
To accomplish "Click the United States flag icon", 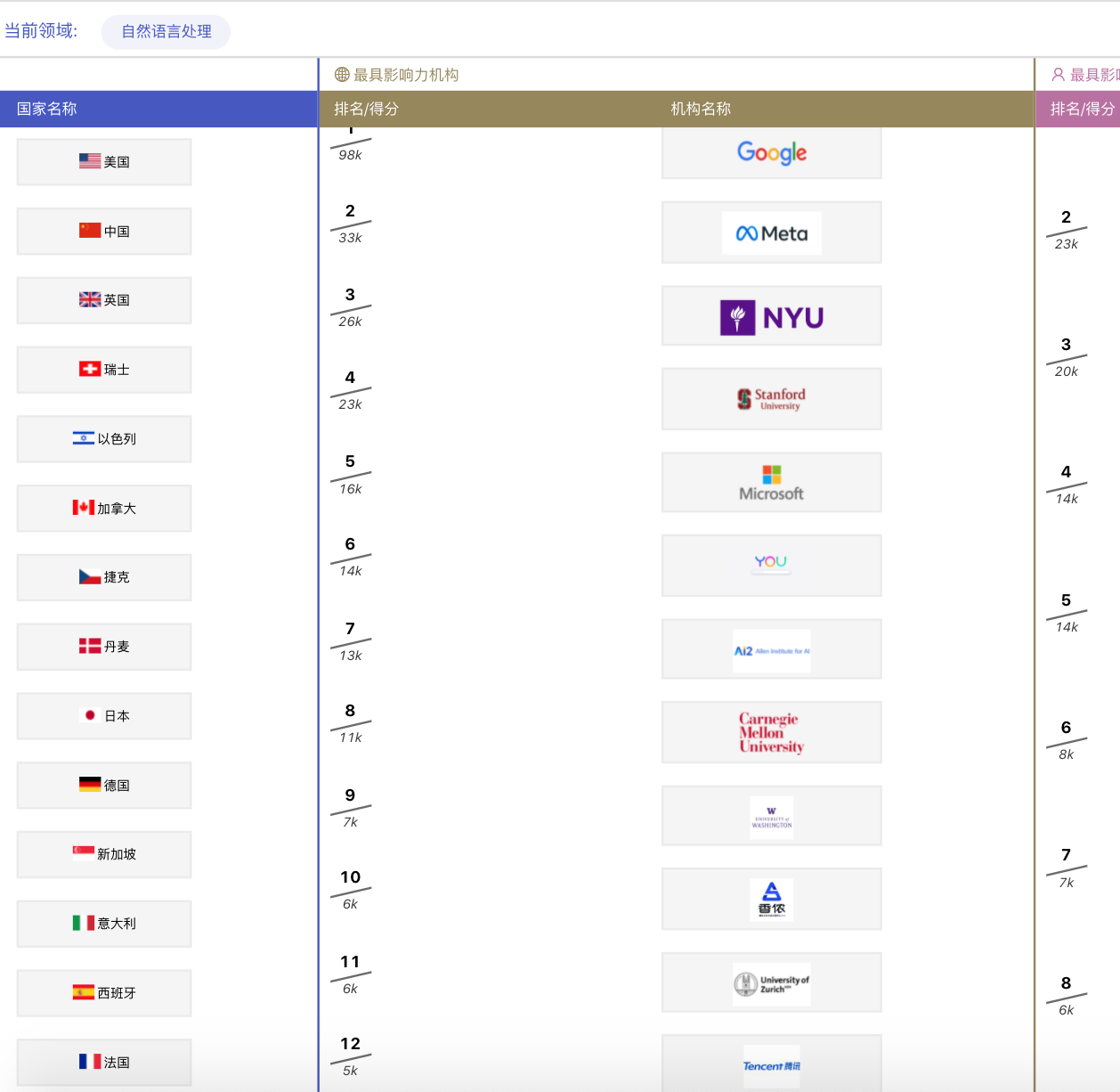I will pos(90,161).
